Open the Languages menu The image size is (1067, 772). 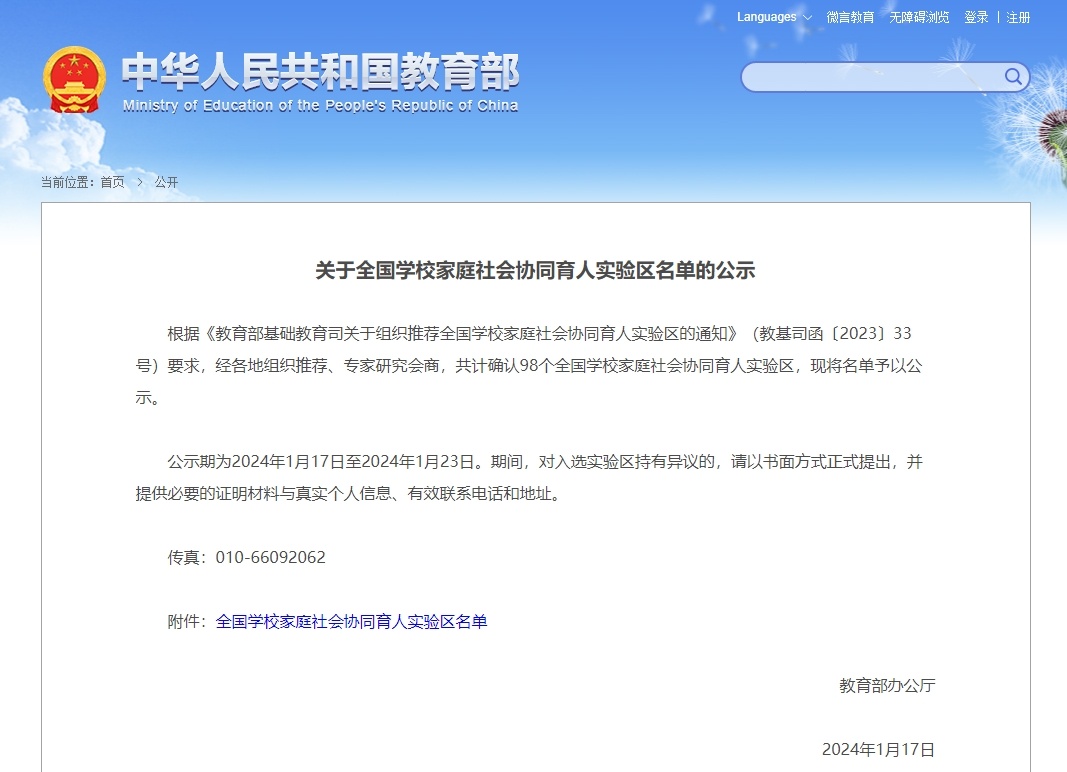767,17
